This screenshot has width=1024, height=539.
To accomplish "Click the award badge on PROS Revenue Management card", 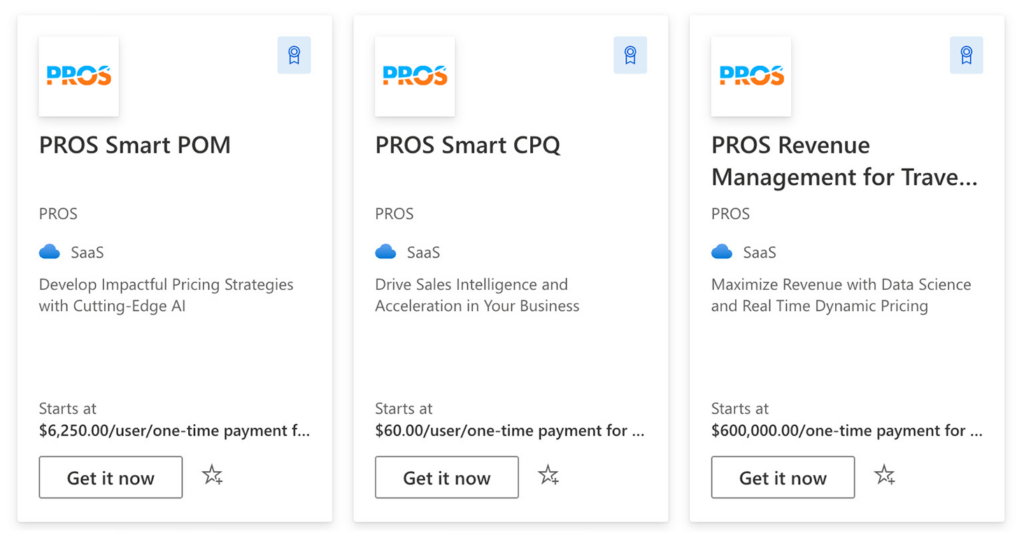I will 967,55.
